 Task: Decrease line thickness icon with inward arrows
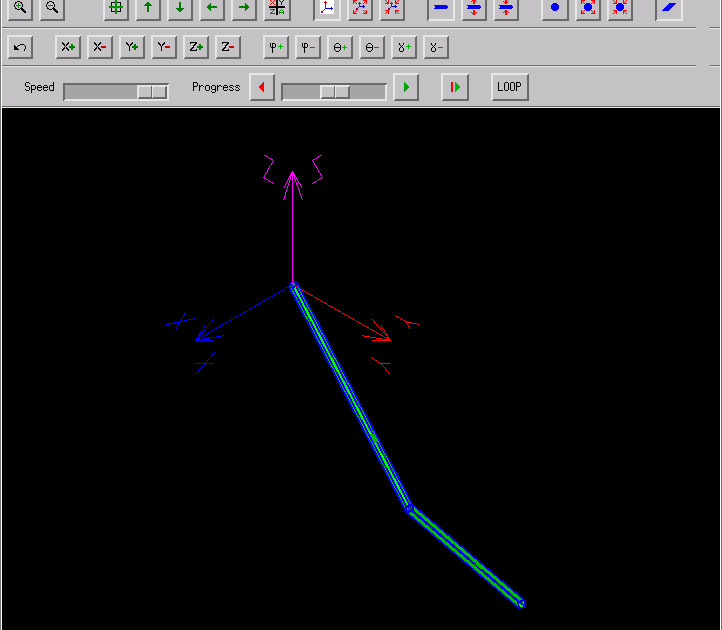point(506,8)
